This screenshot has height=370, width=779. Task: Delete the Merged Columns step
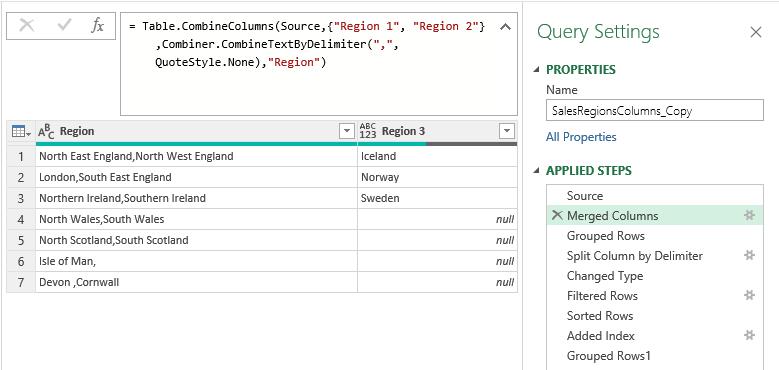557,216
